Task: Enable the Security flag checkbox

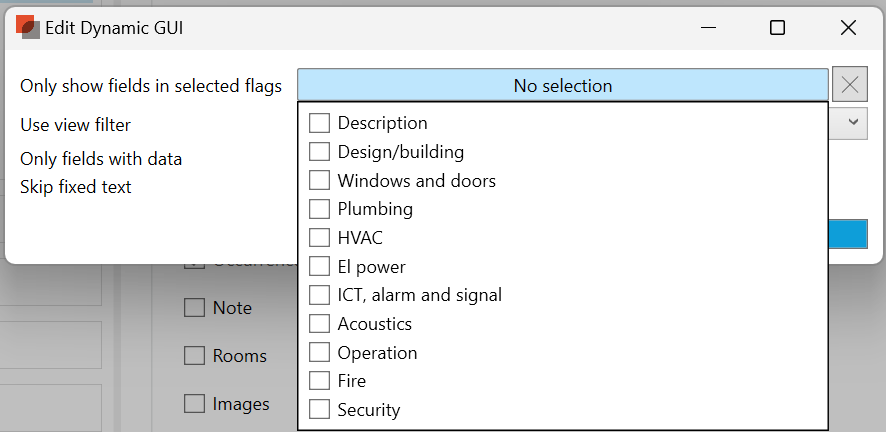Action: 319,410
